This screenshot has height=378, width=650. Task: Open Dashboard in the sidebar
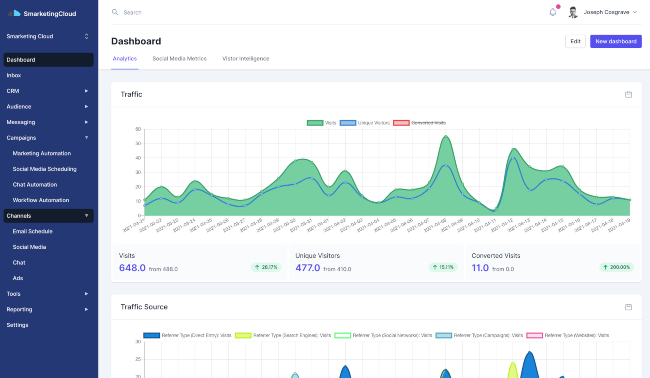pos(49,60)
